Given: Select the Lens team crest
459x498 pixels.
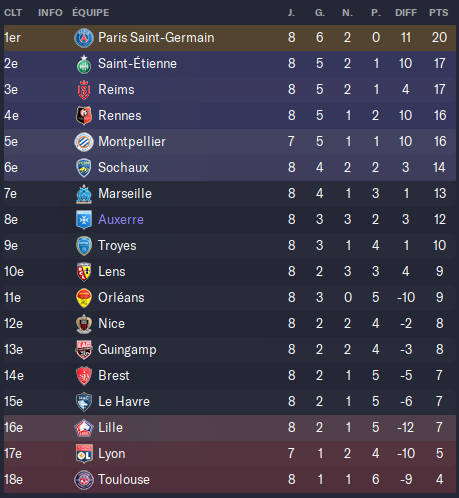Looking at the screenshot, I should pyautogui.click(x=84, y=272).
